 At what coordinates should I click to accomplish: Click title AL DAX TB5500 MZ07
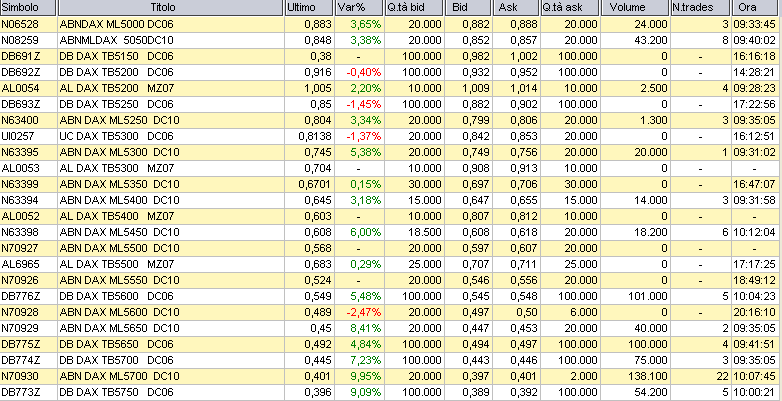coord(117,264)
